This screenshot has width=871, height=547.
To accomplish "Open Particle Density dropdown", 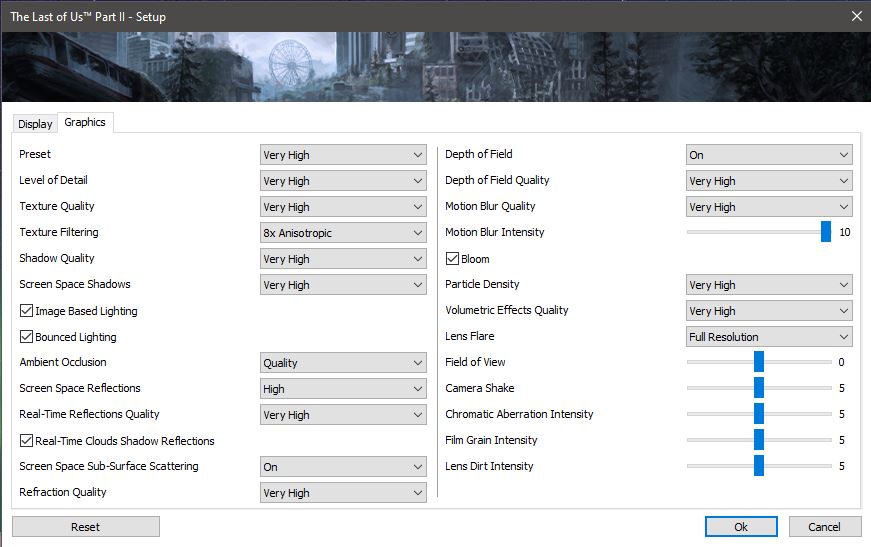I will [769, 285].
